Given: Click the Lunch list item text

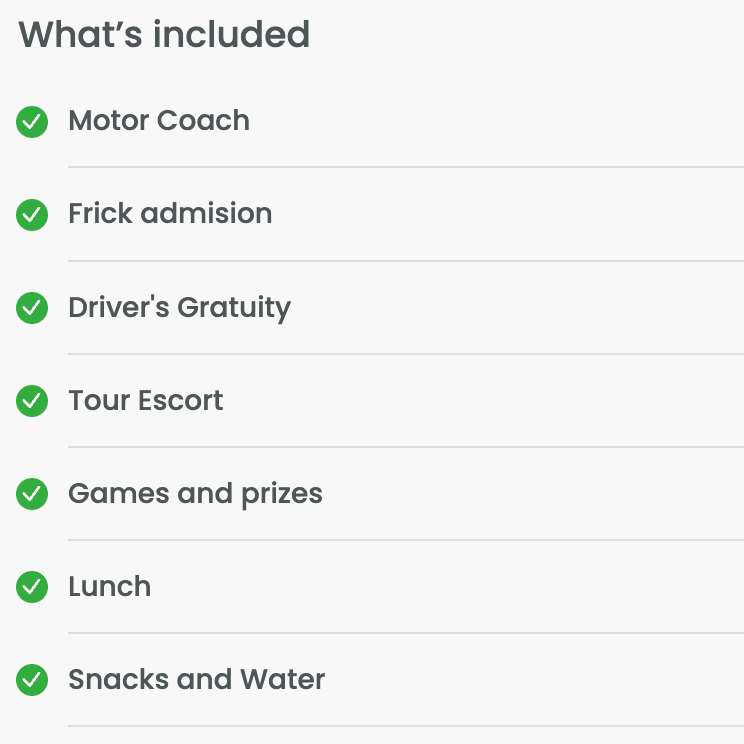Looking at the screenshot, I should point(109,586).
